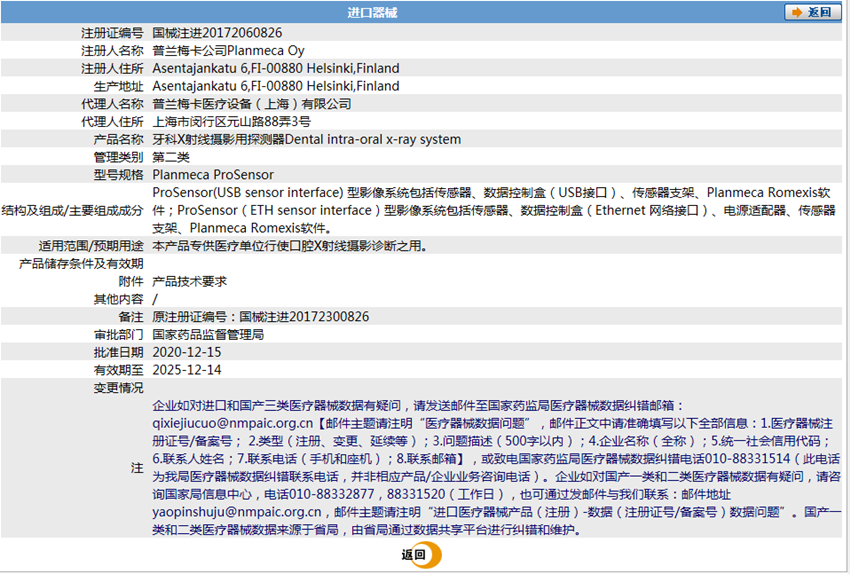Image resolution: width=850 pixels, height=574 pixels.
Task: Click the 结构及组成/主要组成成分 label
Action: pos(73,210)
